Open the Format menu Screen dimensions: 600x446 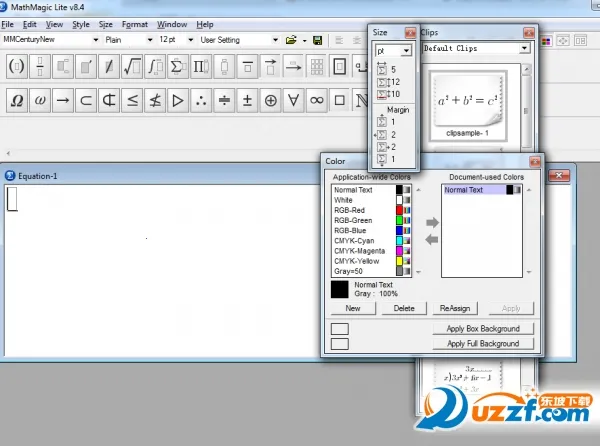click(135, 24)
